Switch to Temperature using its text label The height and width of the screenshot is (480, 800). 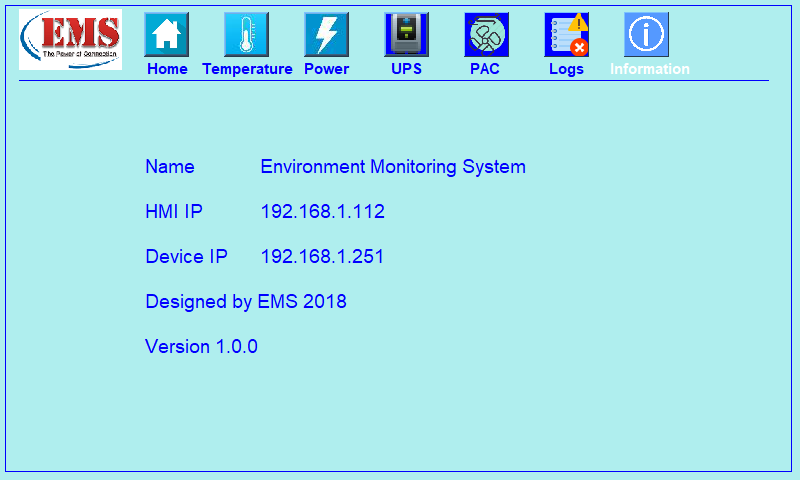(x=247, y=69)
